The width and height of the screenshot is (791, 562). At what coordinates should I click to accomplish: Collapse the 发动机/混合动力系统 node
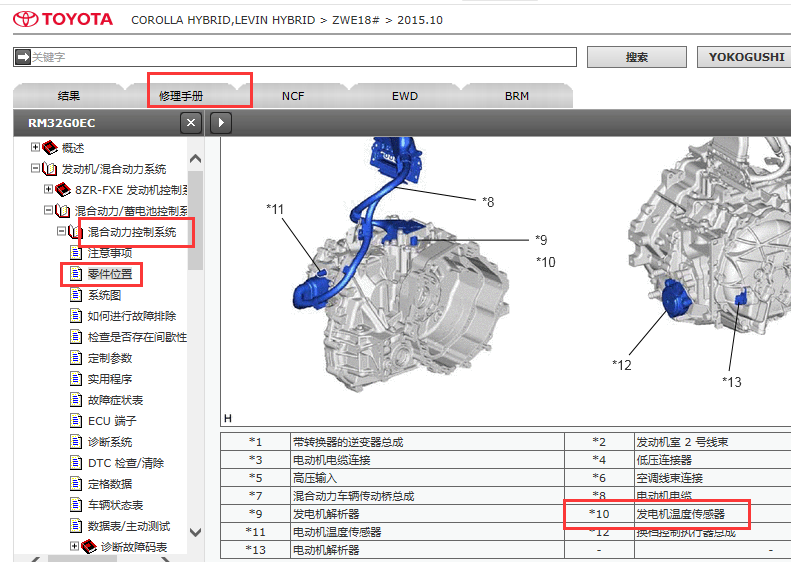pos(35,168)
